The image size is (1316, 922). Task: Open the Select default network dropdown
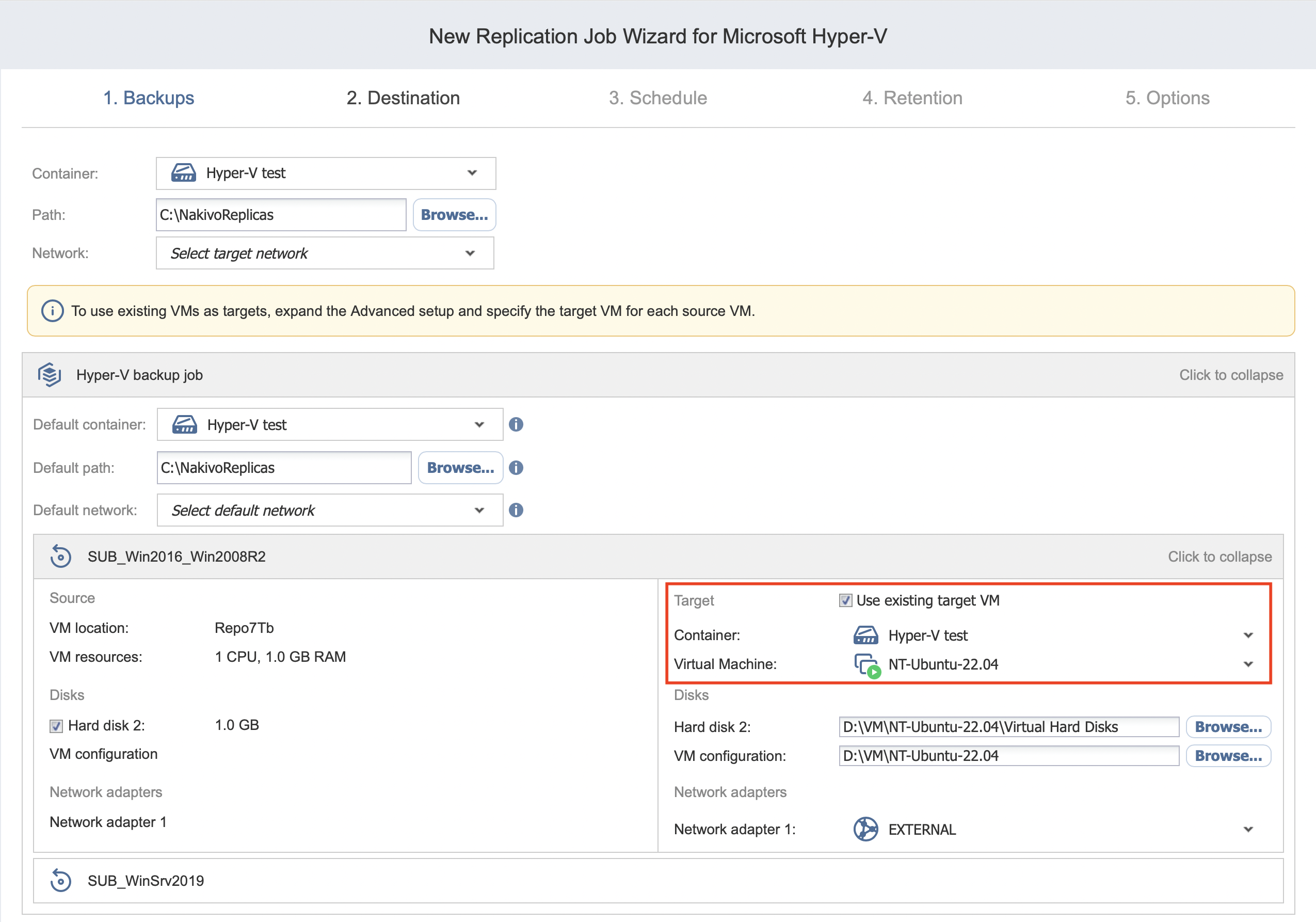coord(330,511)
